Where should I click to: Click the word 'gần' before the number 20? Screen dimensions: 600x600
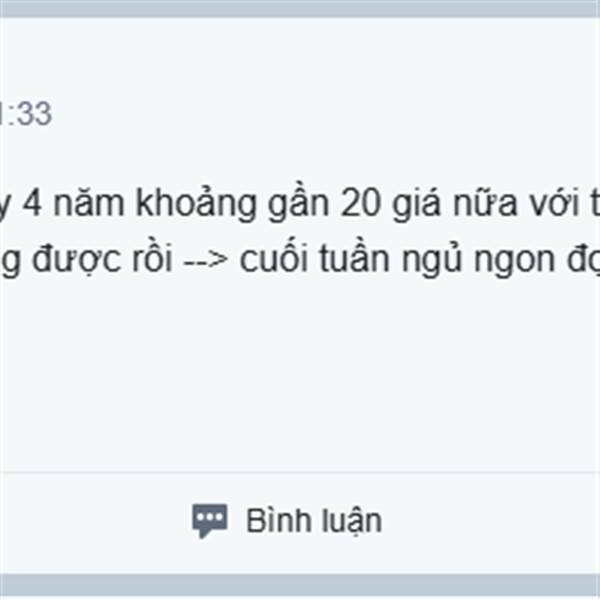(x=298, y=205)
